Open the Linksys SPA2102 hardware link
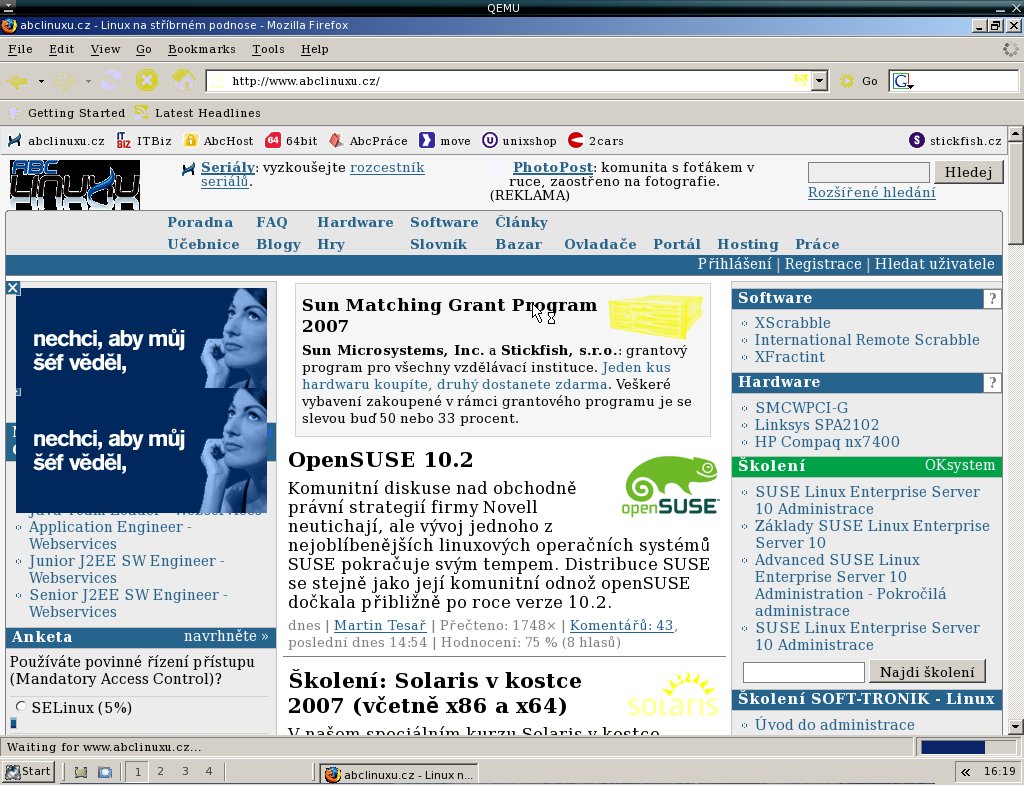 pos(817,425)
